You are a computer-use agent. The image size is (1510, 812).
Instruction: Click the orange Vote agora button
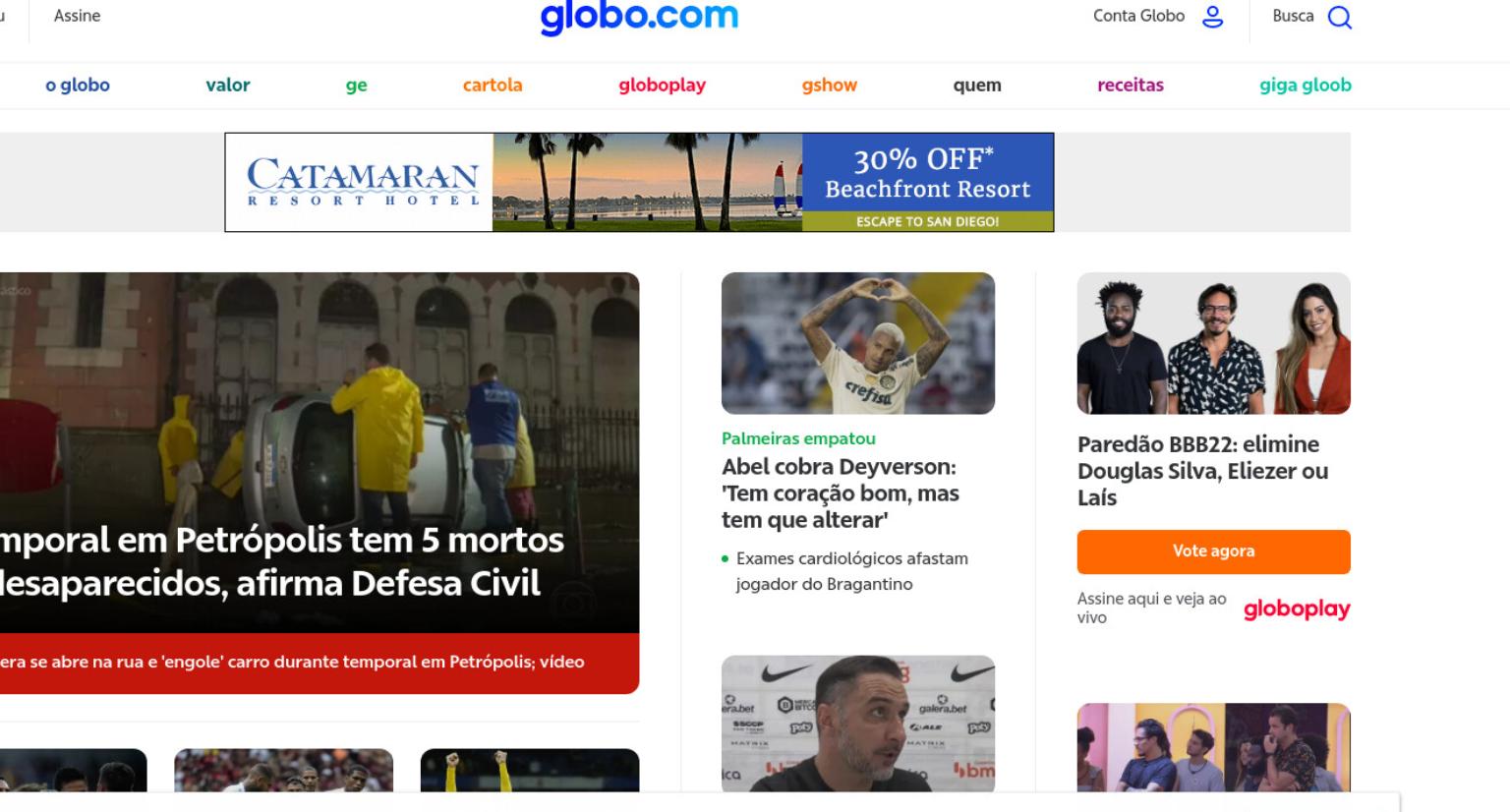(x=1214, y=551)
